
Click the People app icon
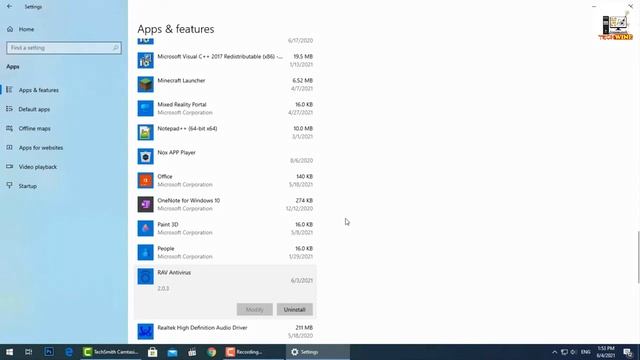coord(145,252)
